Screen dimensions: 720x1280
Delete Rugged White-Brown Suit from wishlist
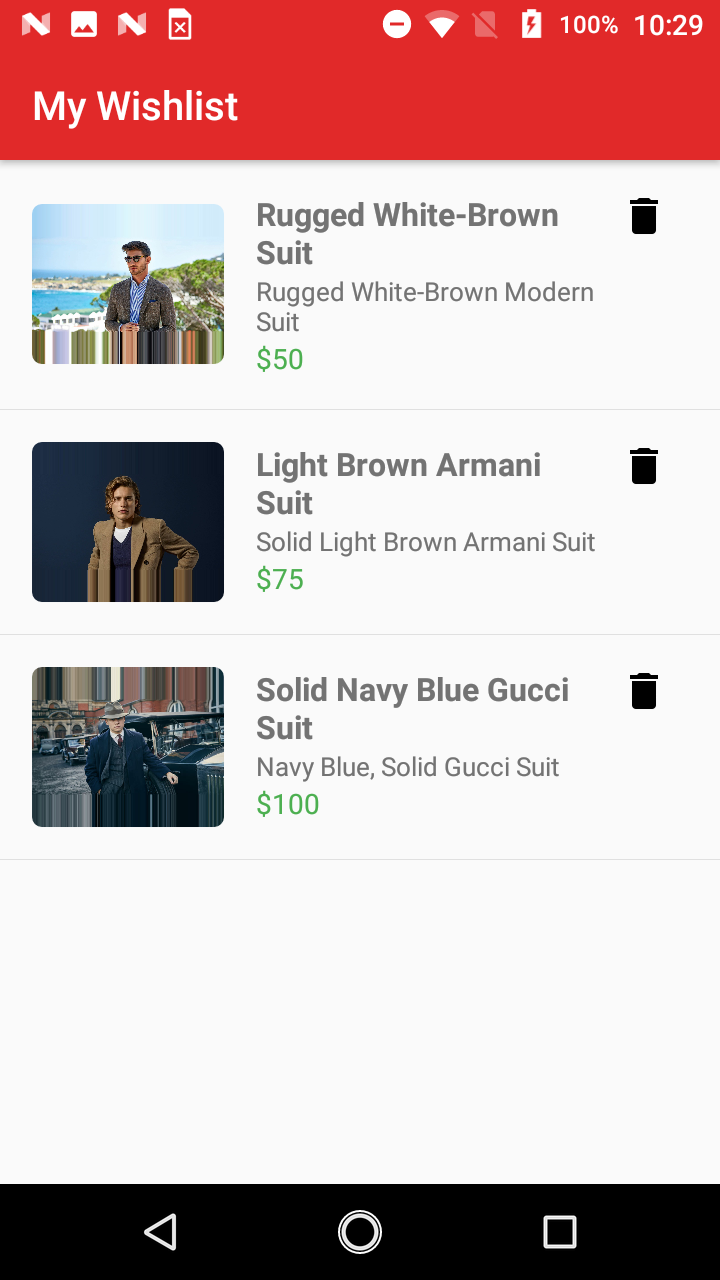644,216
